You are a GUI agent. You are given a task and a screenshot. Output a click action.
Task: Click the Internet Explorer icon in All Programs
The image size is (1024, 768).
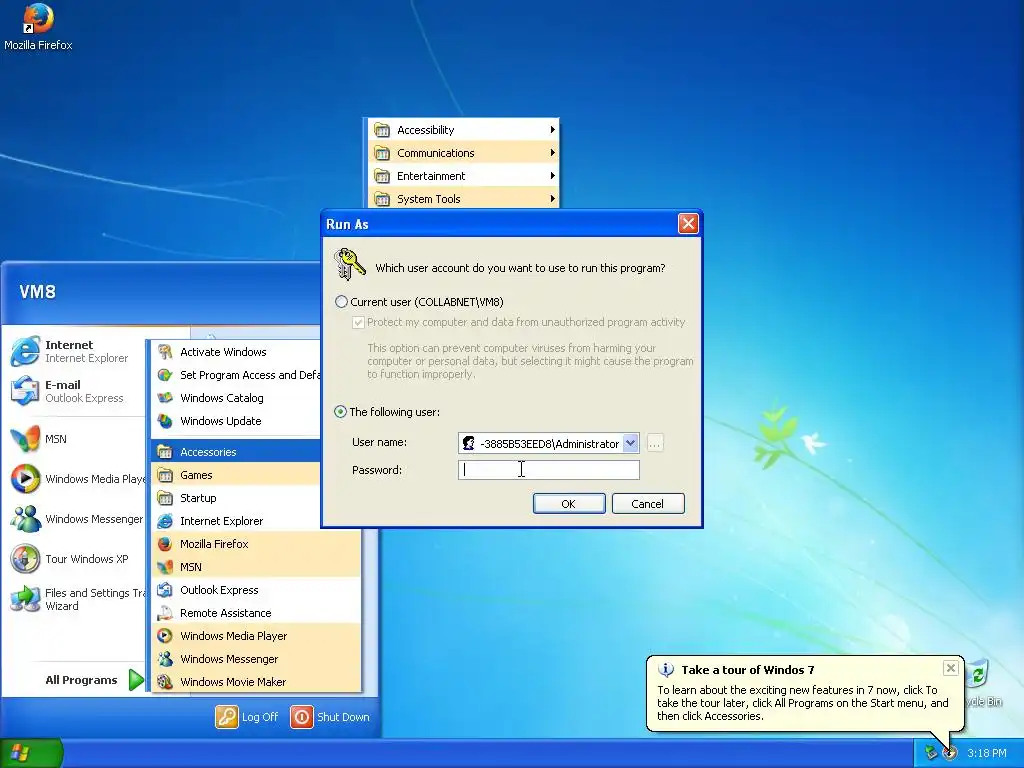point(165,521)
